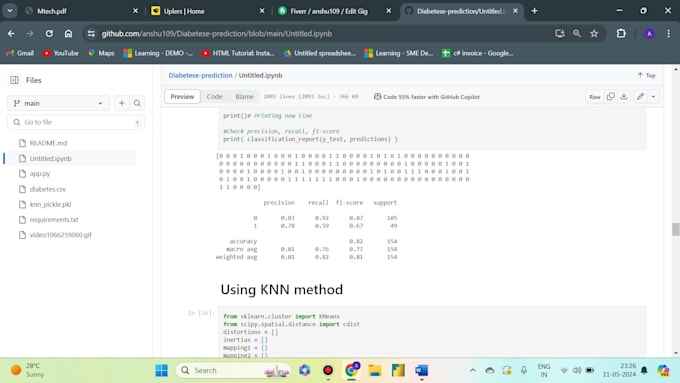This screenshot has width=680, height=383.
Task: Open README.md in the file tree
Action: point(48,143)
